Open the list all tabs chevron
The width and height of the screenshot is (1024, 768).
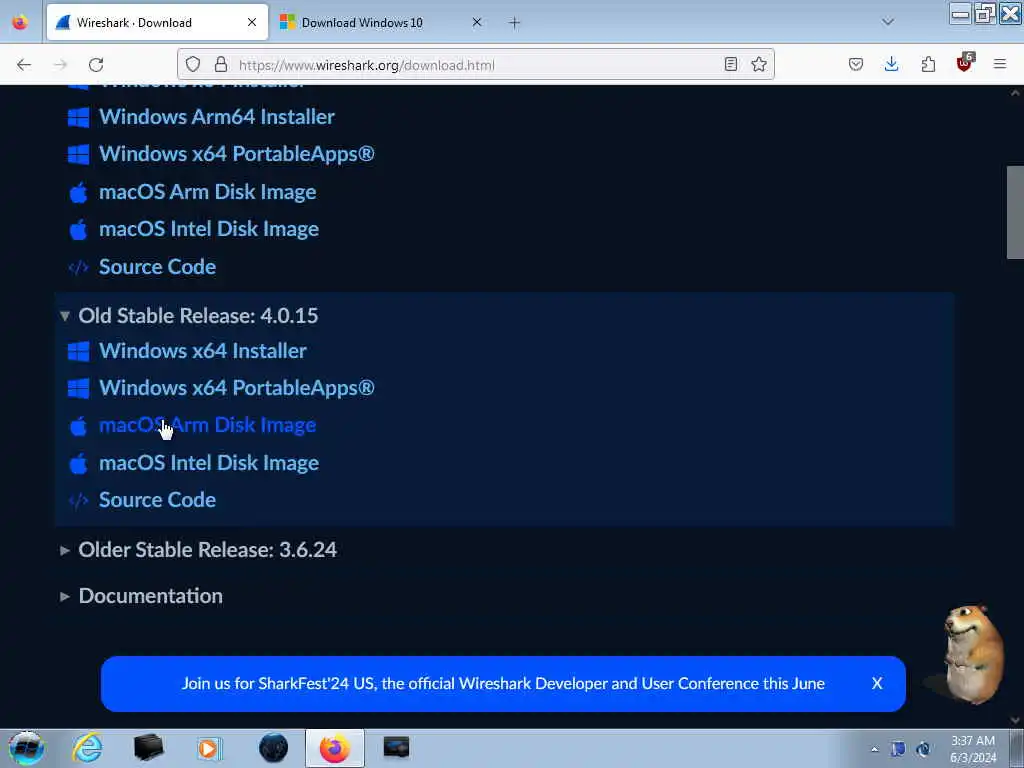click(x=888, y=22)
